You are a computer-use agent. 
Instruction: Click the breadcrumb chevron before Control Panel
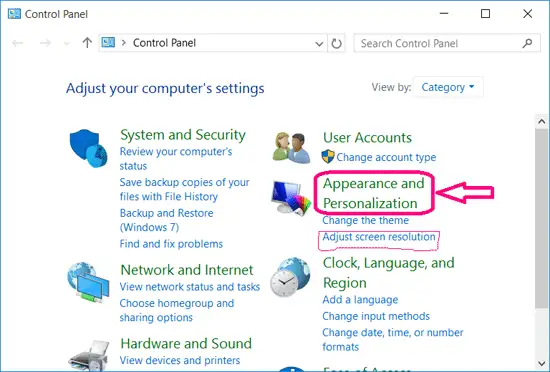pos(123,43)
